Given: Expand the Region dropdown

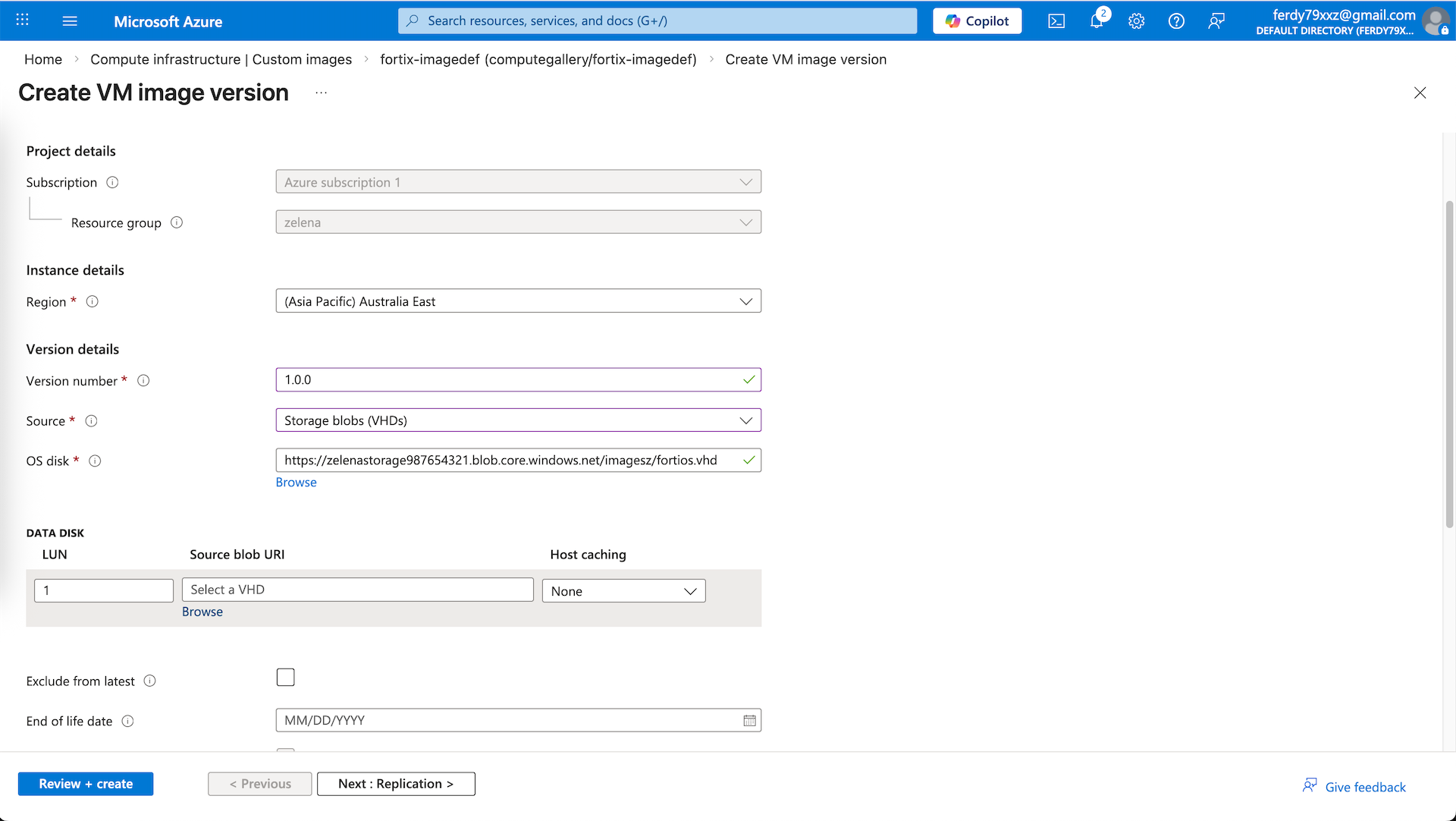Looking at the screenshot, I should coord(518,301).
